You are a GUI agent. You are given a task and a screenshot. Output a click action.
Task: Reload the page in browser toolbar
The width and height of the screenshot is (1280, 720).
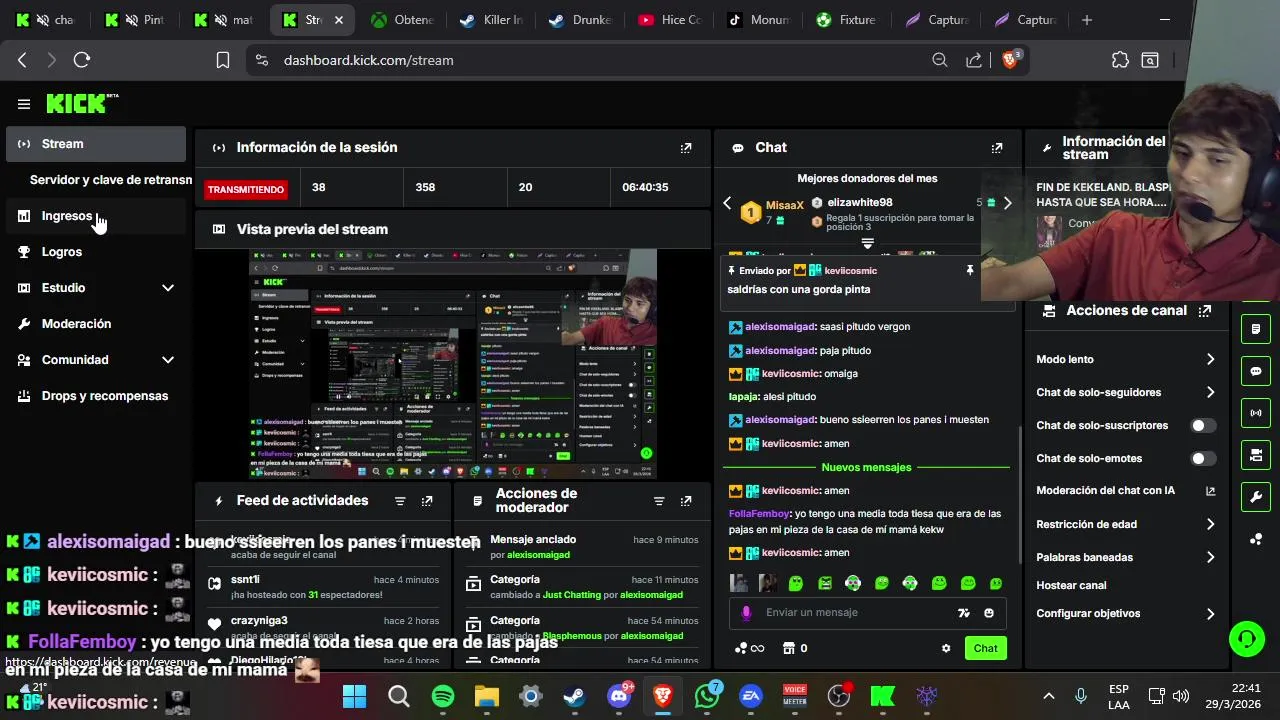[82, 60]
